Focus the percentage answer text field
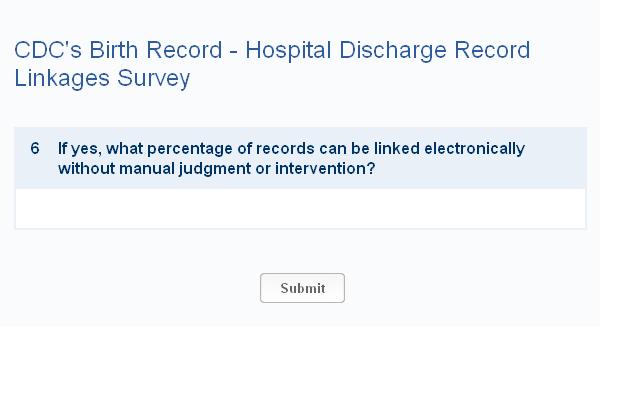This screenshot has height=400, width=640. pyautogui.click(x=300, y=209)
